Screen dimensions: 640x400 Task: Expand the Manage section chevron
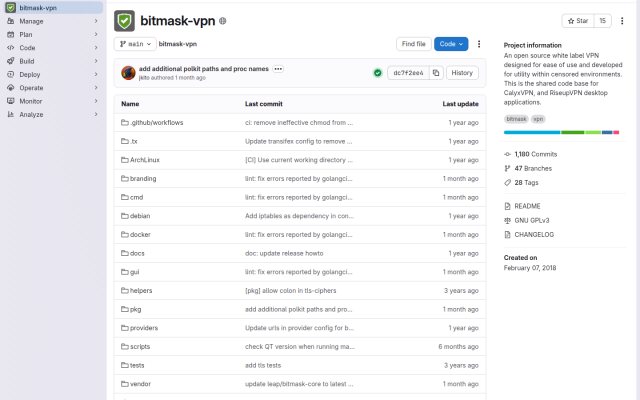tap(96, 21)
